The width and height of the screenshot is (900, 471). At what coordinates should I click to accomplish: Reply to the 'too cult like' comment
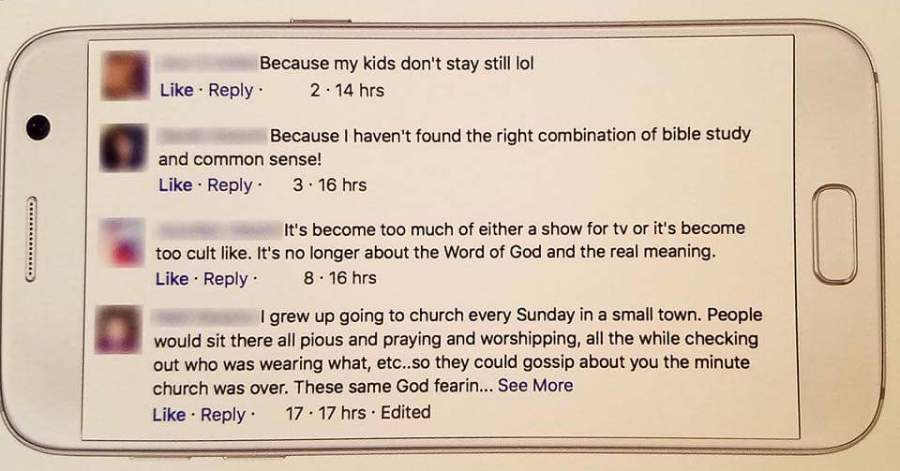coord(226,279)
